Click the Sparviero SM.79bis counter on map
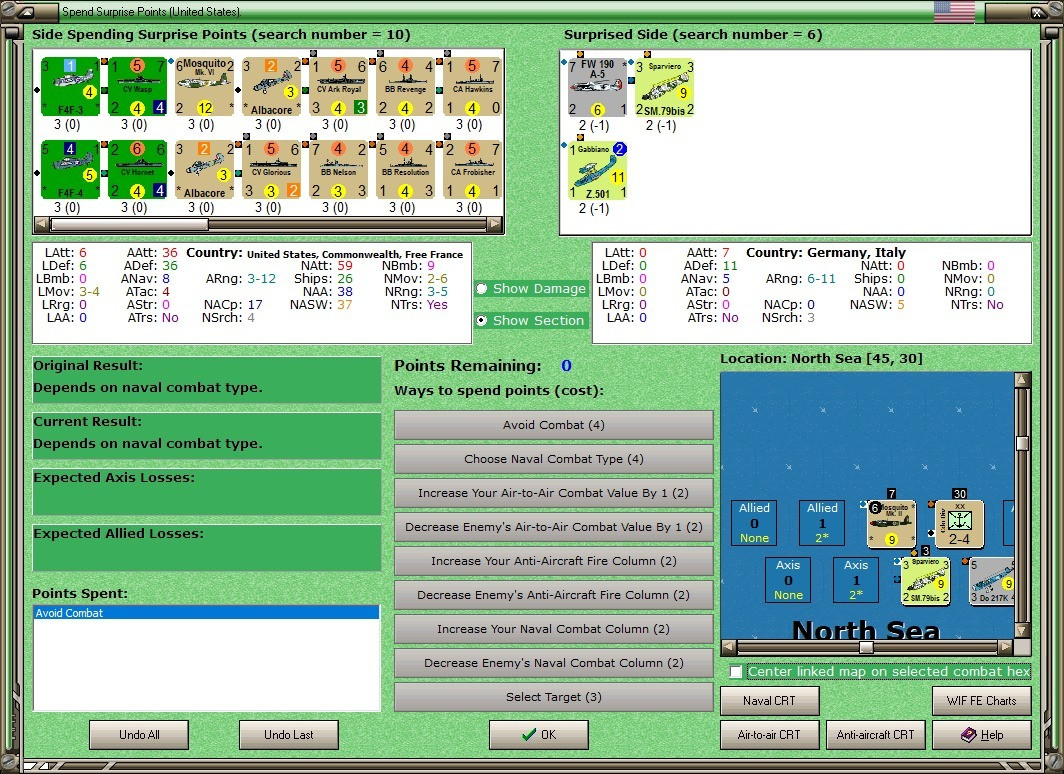The height and width of the screenshot is (774, 1064). point(926,581)
